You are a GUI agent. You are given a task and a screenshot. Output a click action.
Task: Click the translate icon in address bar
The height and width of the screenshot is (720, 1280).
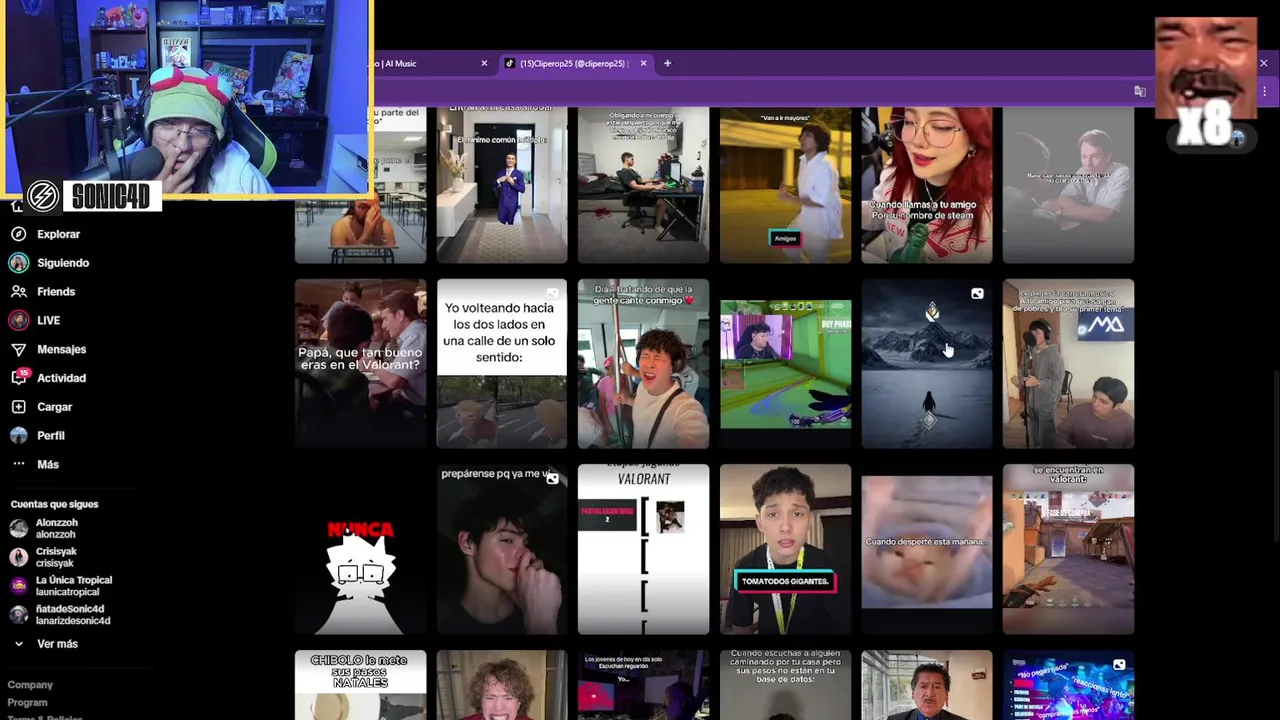(x=1139, y=91)
